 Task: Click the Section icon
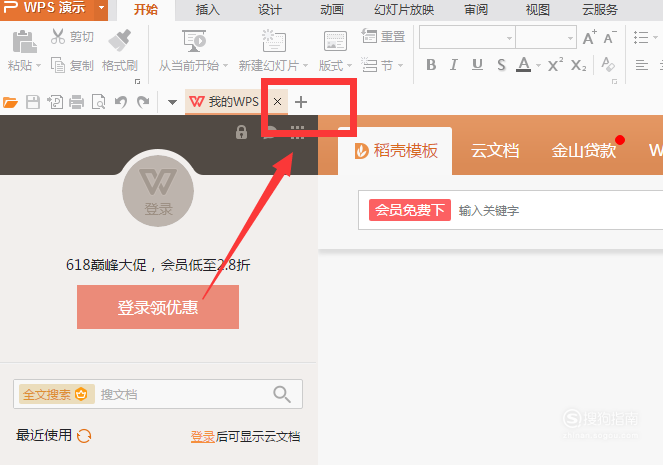point(369,65)
